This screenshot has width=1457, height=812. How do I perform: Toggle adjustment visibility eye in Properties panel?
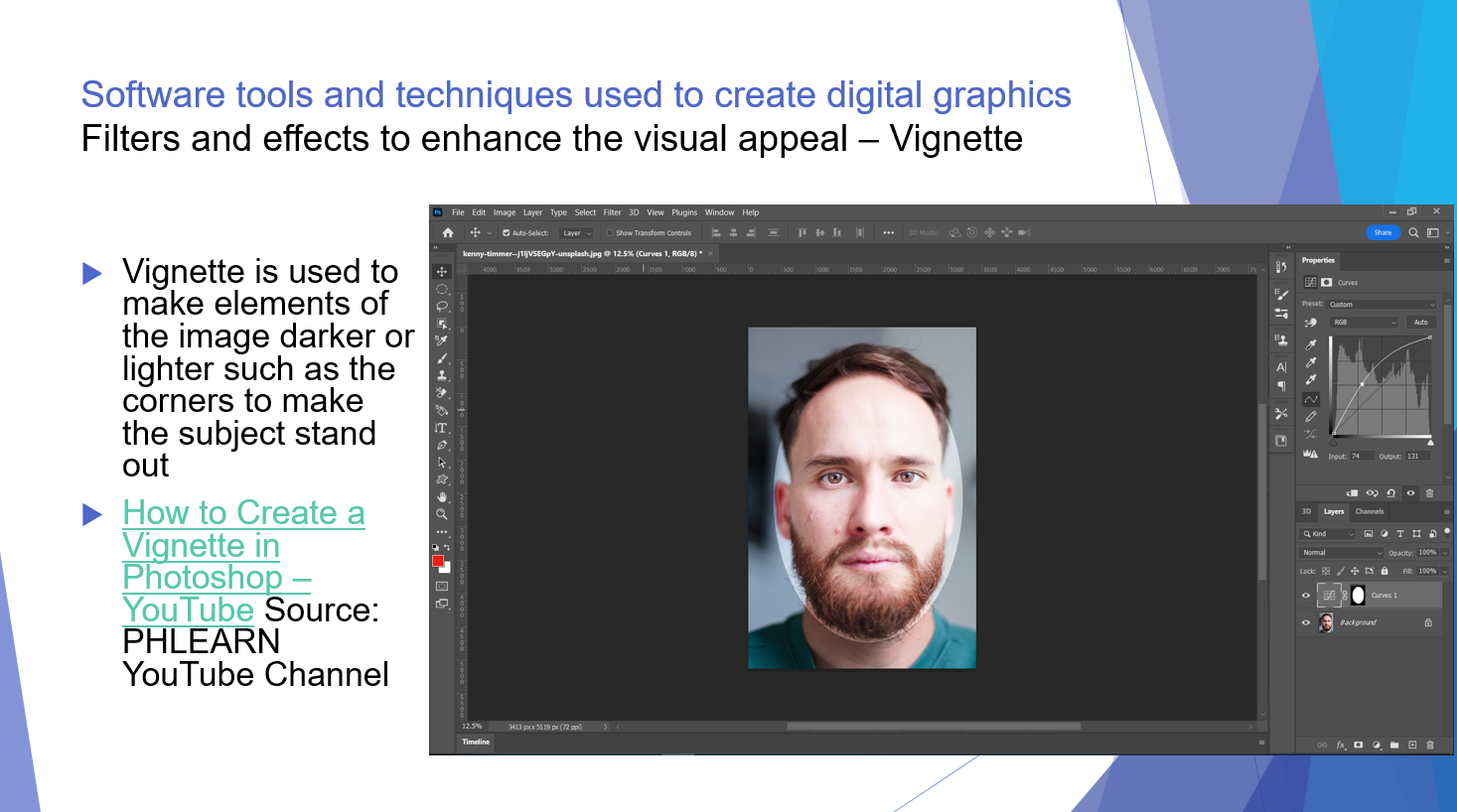[x=1410, y=492]
